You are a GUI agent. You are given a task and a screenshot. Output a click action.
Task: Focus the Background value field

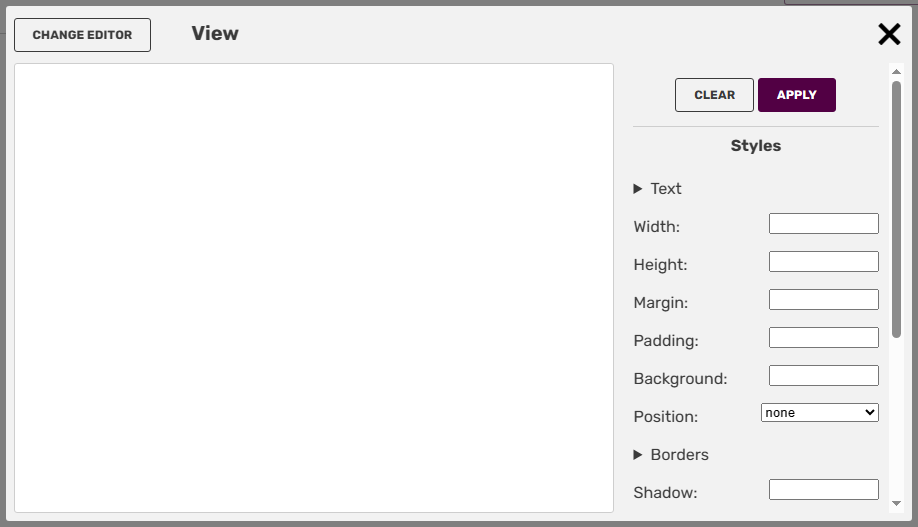(823, 376)
